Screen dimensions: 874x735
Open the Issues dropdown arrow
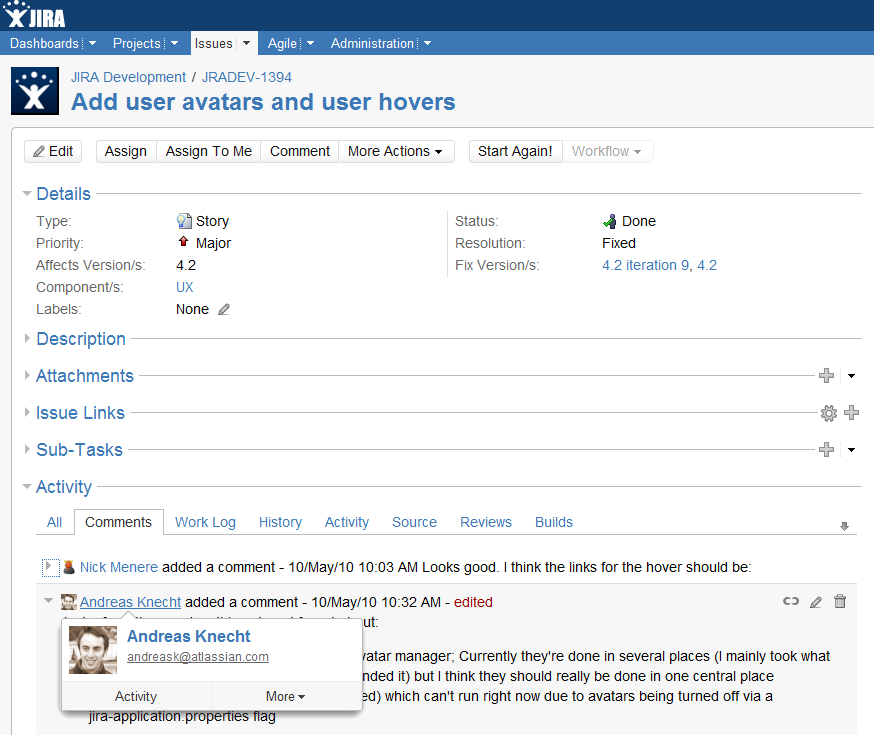[x=246, y=43]
